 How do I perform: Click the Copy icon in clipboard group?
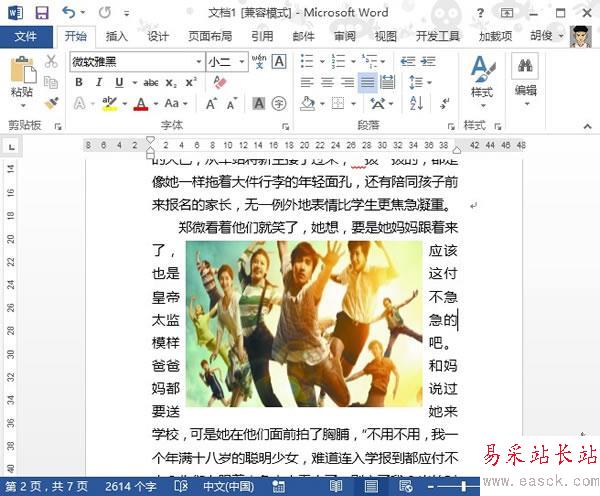51,82
